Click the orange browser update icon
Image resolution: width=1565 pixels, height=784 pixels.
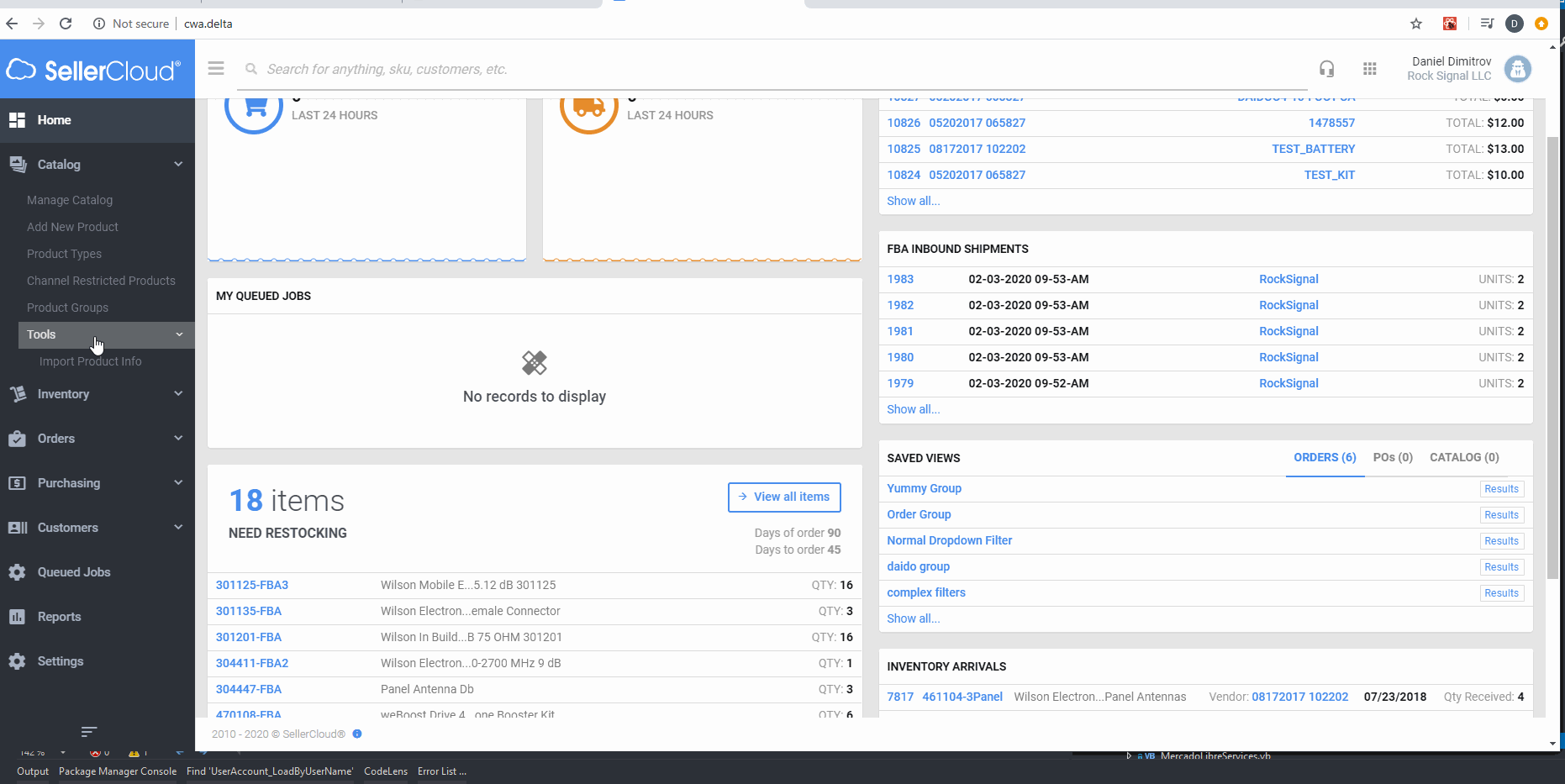coord(1541,24)
